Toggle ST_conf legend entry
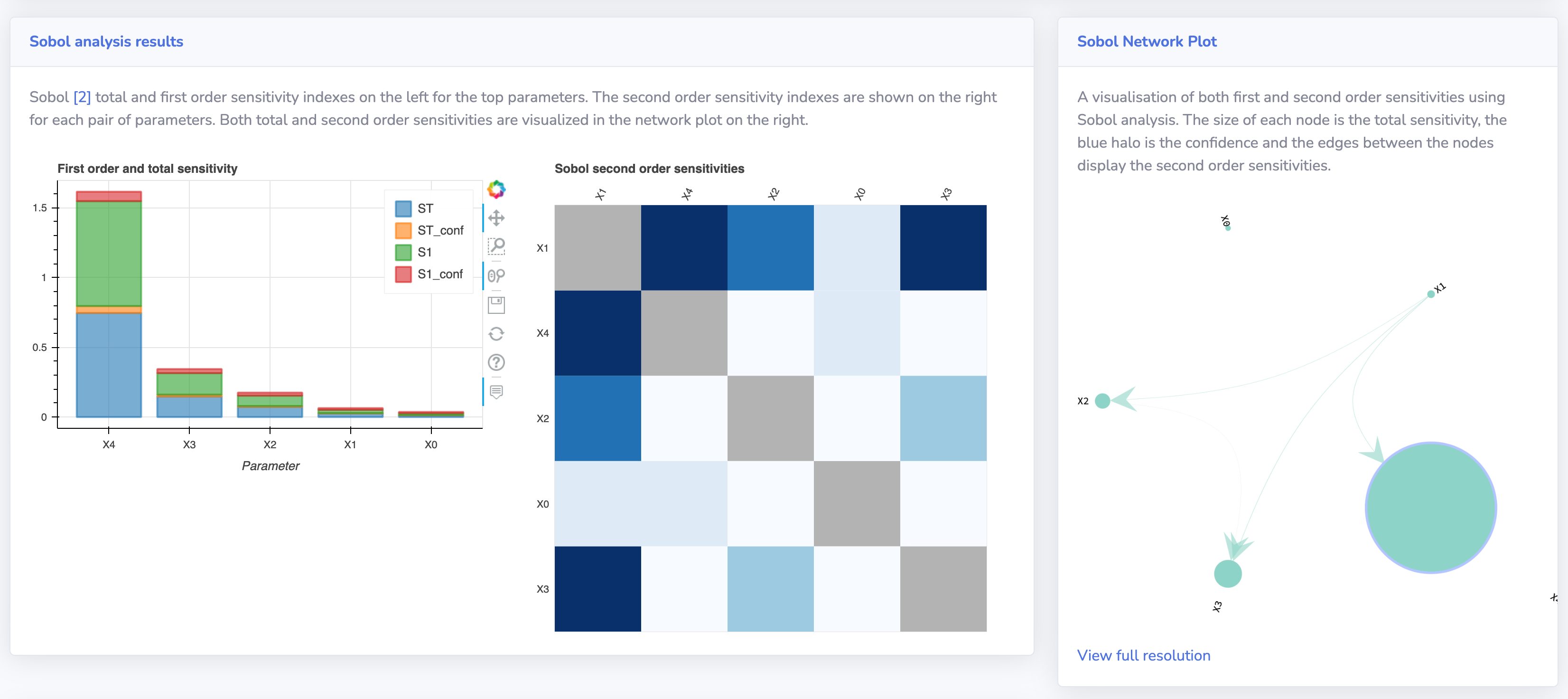This screenshot has width=1568, height=699. (x=439, y=231)
